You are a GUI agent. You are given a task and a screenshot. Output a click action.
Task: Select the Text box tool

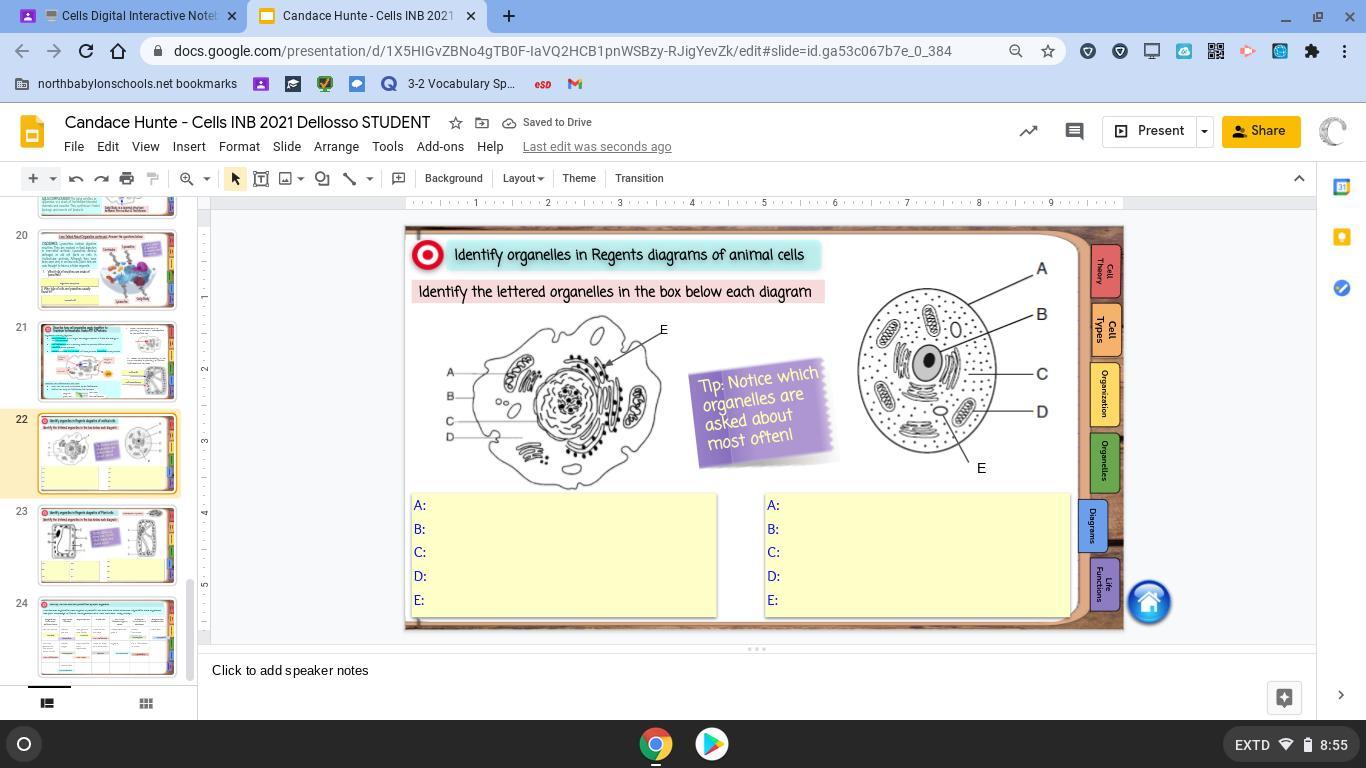pyautogui.click(x=261, y=179)
